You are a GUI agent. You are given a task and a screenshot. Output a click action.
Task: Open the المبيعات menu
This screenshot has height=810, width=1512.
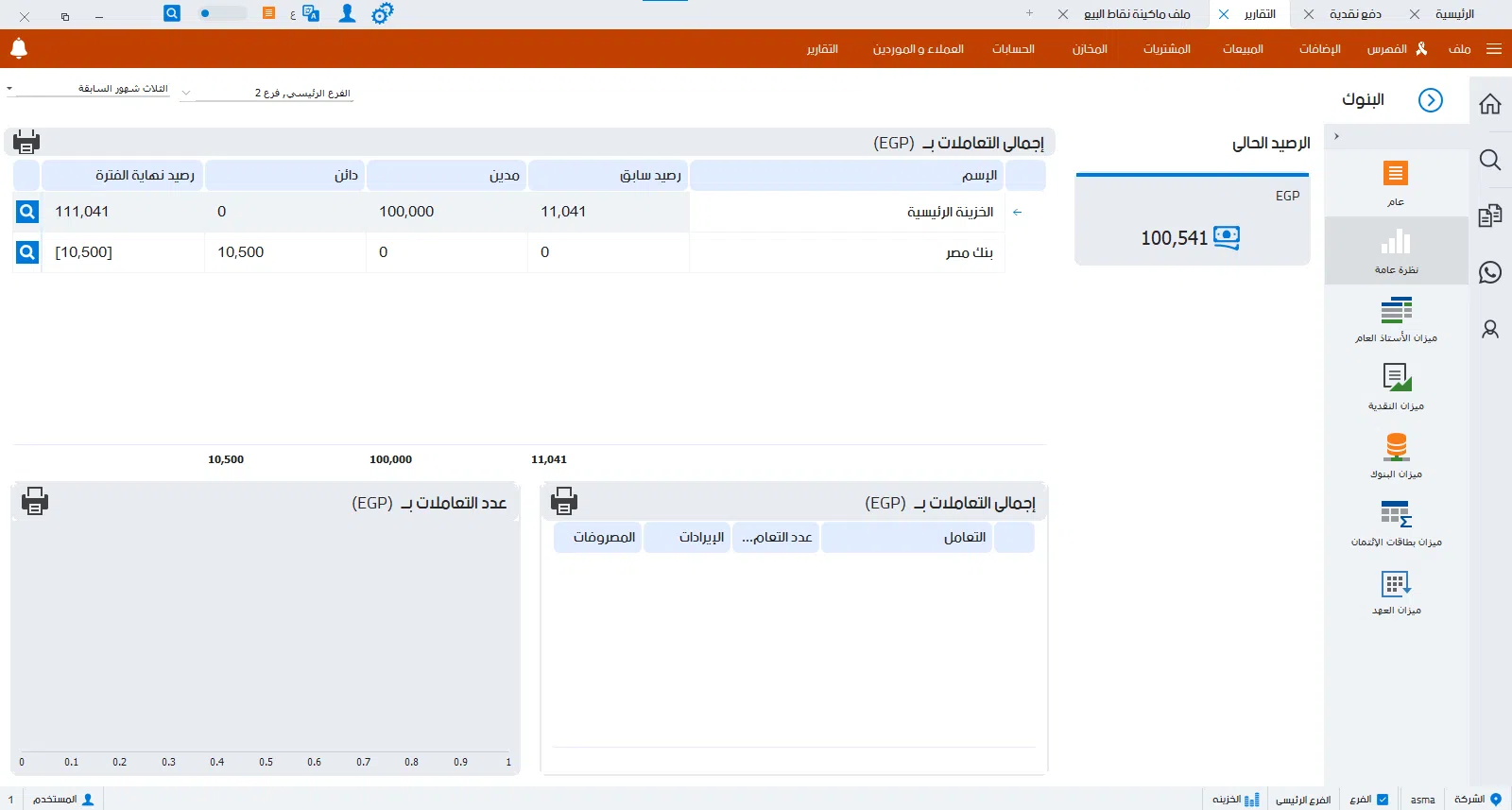[1243, 49]
